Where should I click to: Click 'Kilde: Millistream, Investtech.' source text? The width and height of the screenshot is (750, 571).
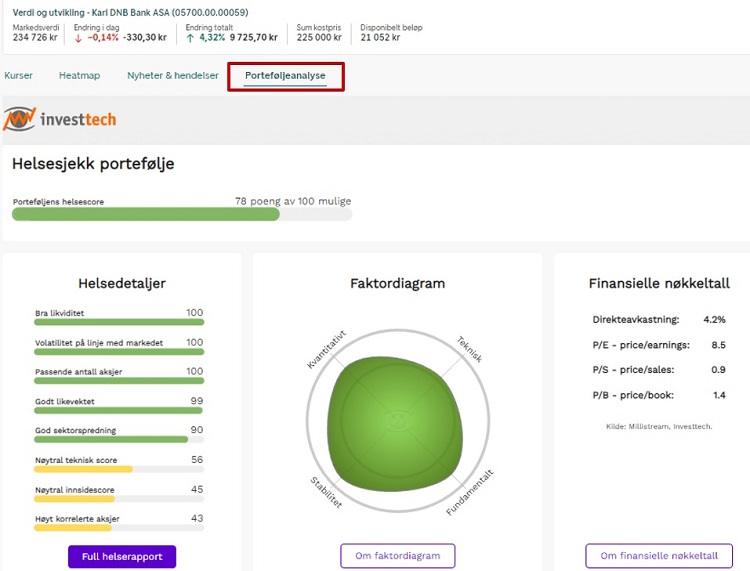click(659, 426)
